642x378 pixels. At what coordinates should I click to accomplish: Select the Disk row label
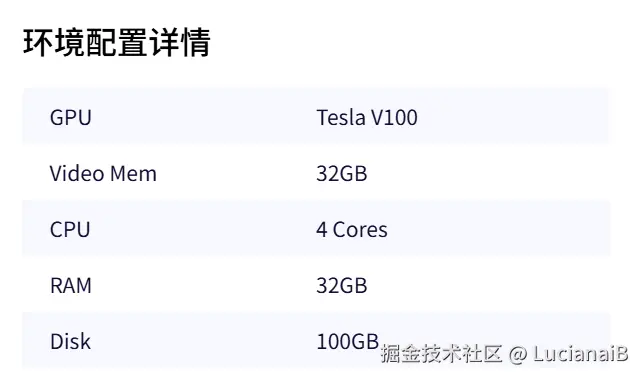click(70, 341)
